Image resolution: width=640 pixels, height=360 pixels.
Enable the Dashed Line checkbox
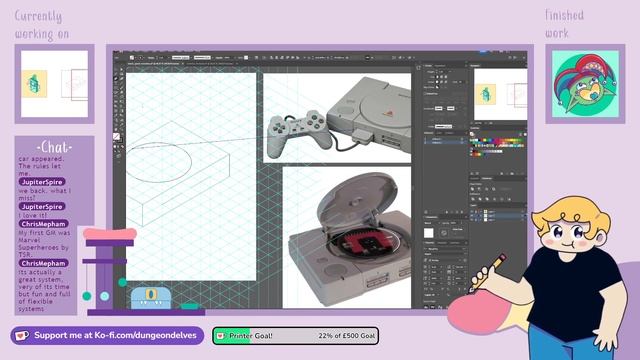pos(424,93)
